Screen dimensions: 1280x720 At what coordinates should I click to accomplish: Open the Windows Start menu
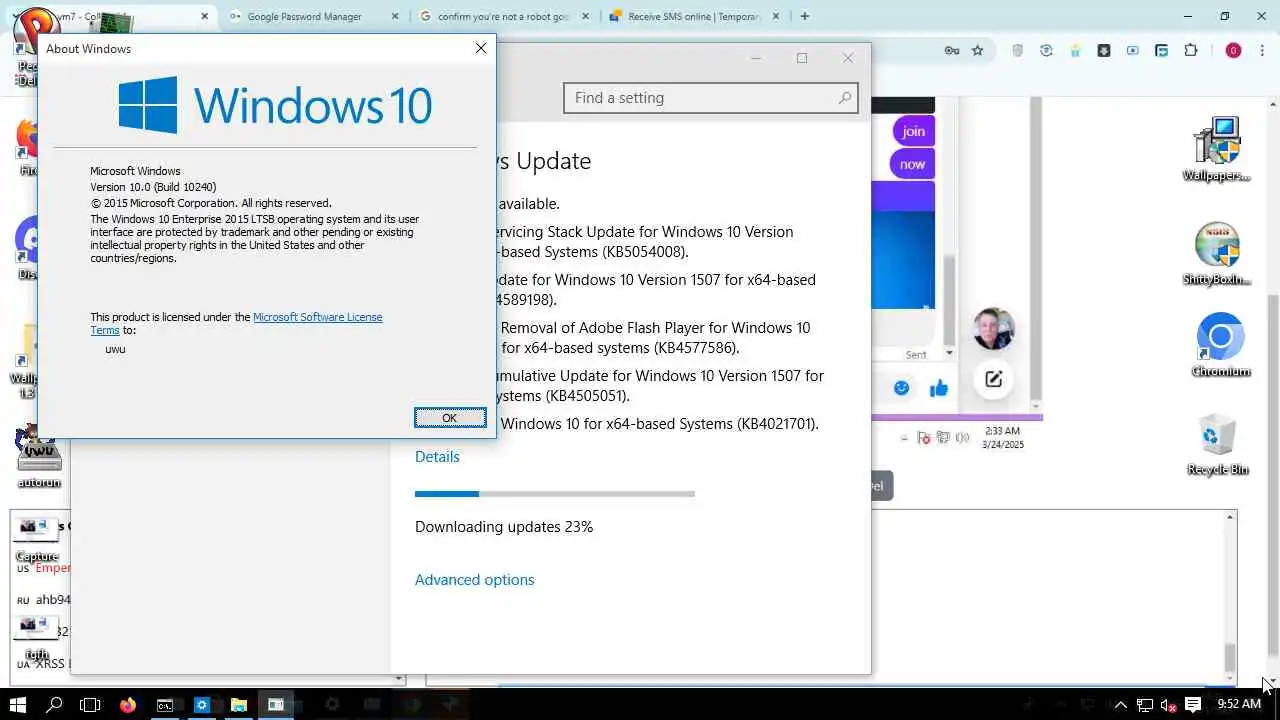point(18,705)
